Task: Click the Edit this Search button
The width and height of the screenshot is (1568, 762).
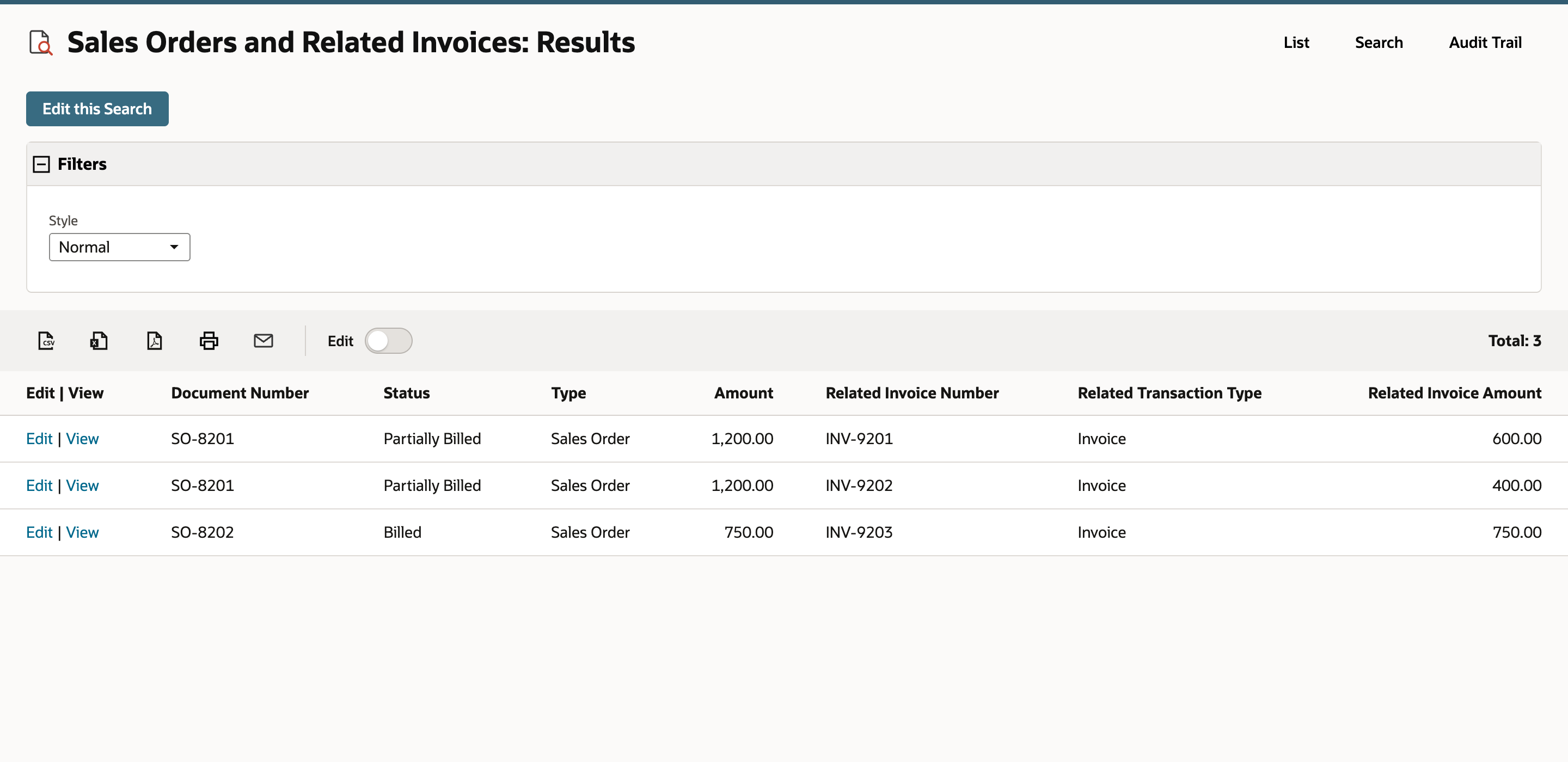Action: [97, 109]
